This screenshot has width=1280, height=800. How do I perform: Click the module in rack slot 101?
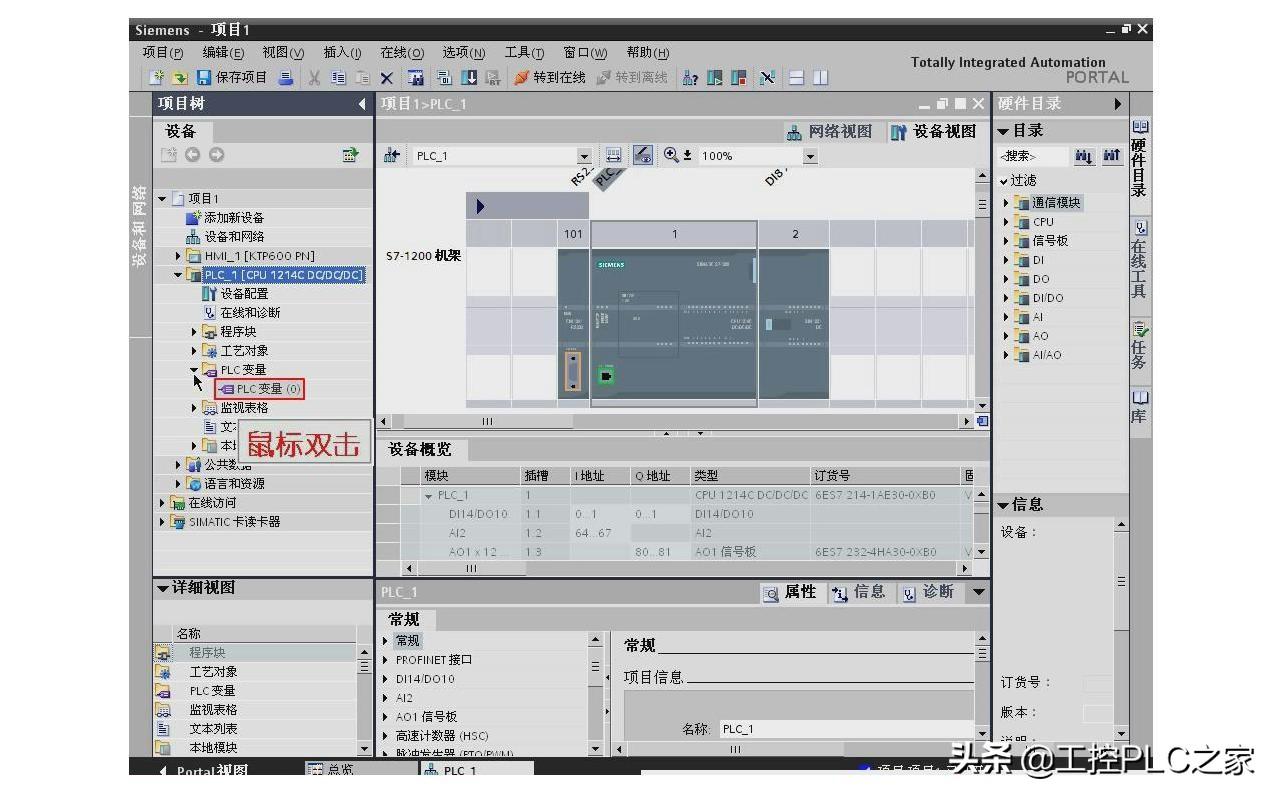573,325
